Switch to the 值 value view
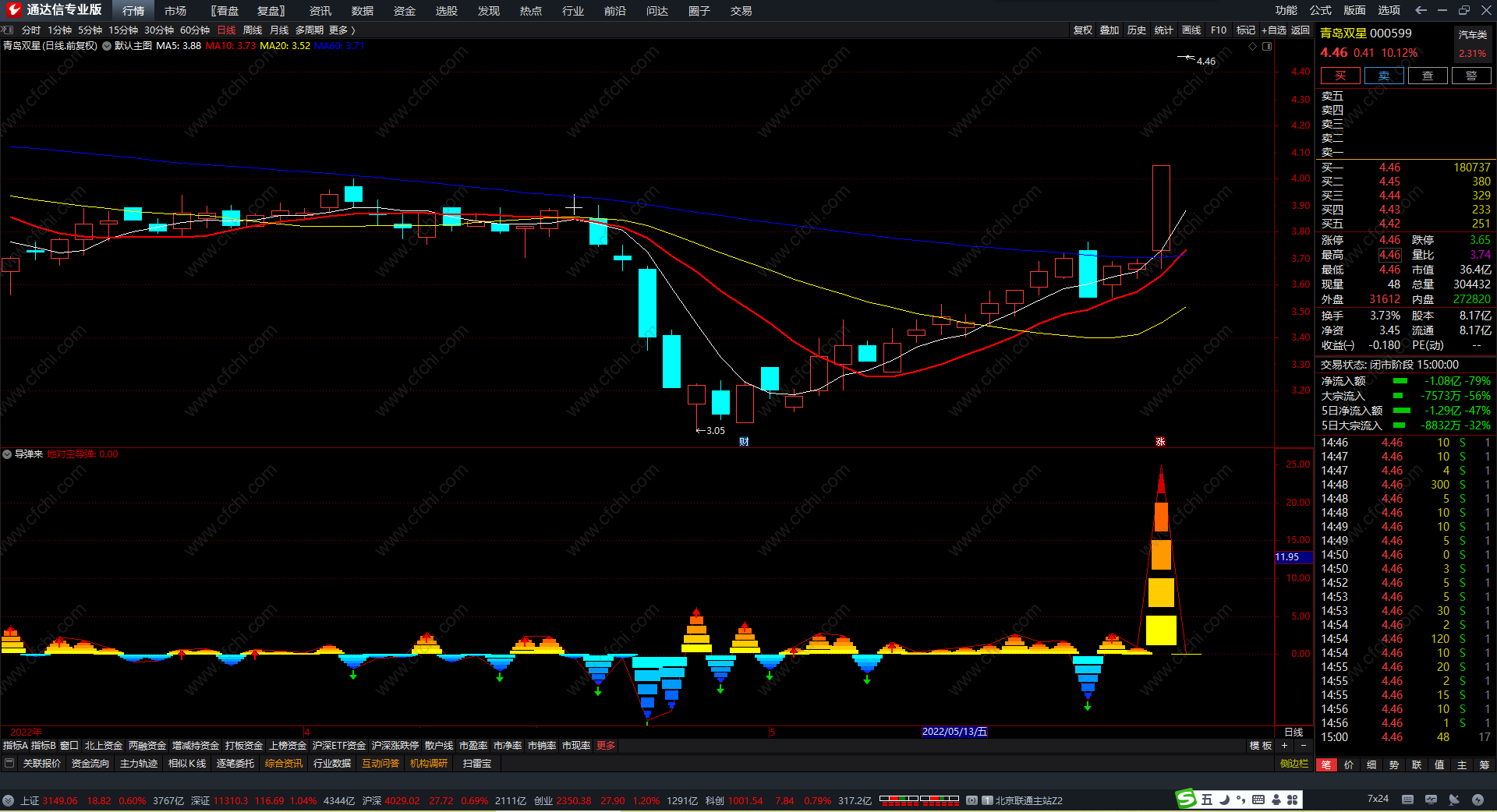The image size is (1497, 812). point(1439,764)
